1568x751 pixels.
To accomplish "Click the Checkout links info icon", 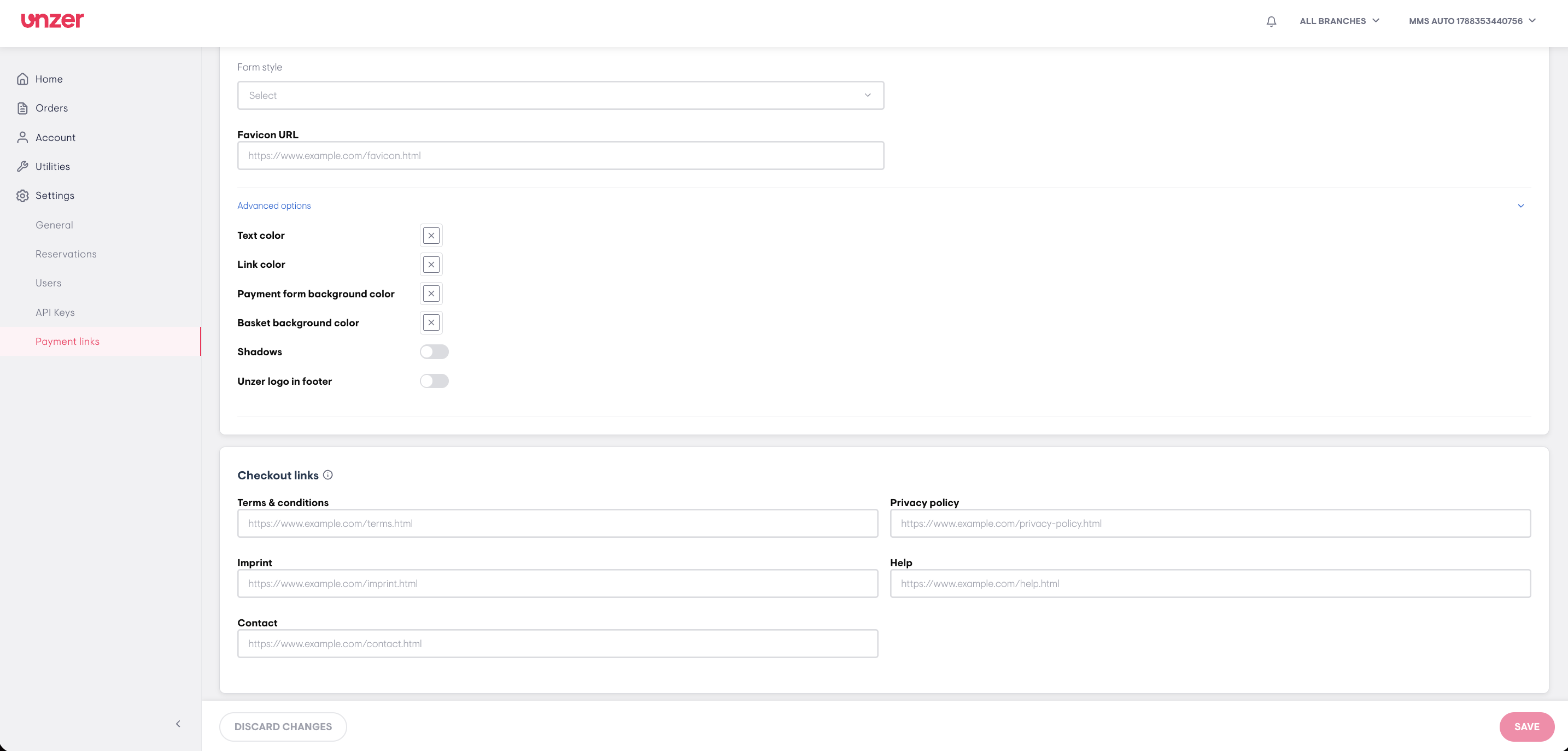I will point(327,474).
